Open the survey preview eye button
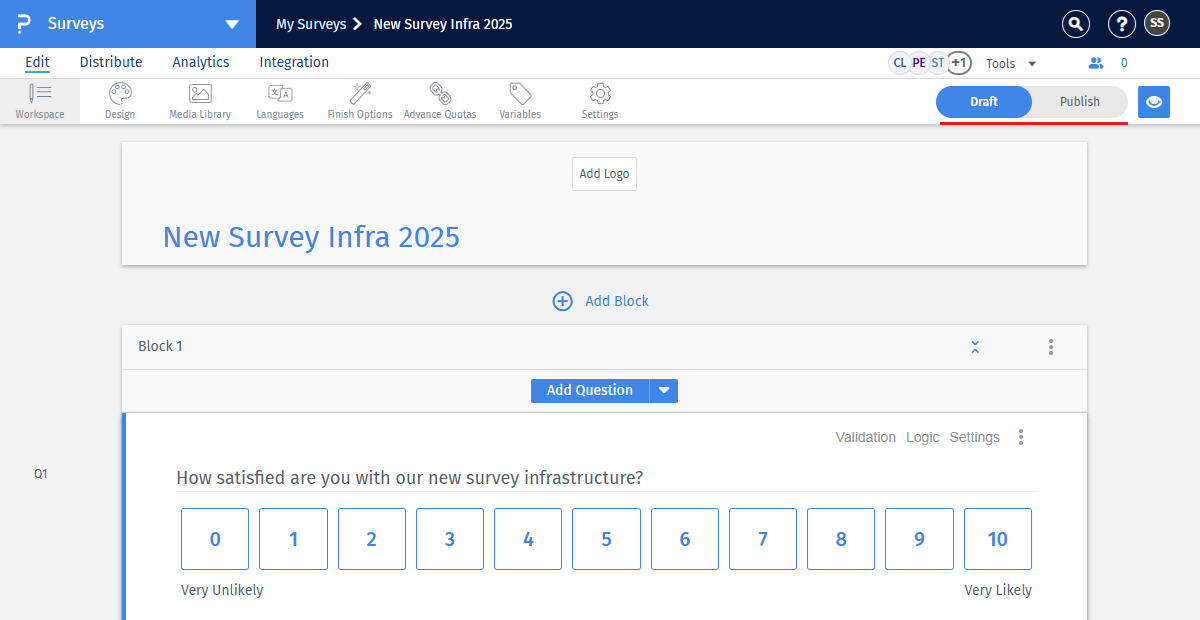 coord(1153,101)
